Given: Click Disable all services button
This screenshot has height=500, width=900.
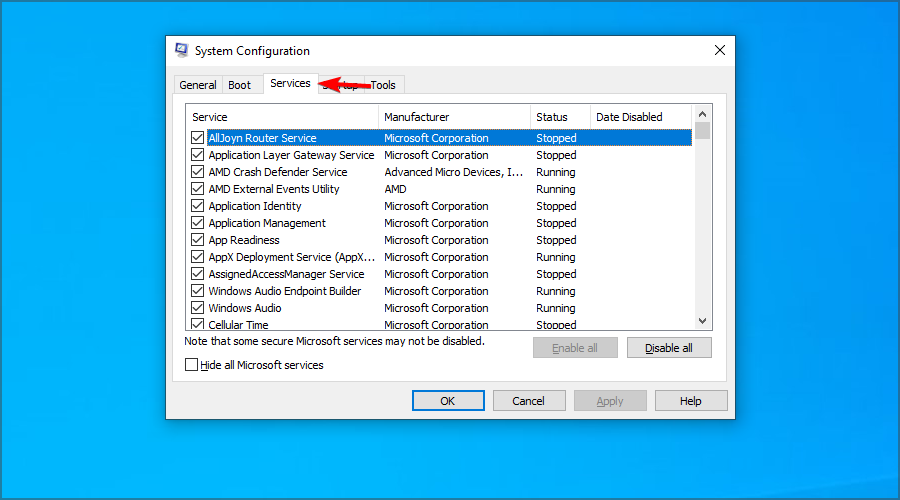Looking at the screenshot, I should click(669, 348).
